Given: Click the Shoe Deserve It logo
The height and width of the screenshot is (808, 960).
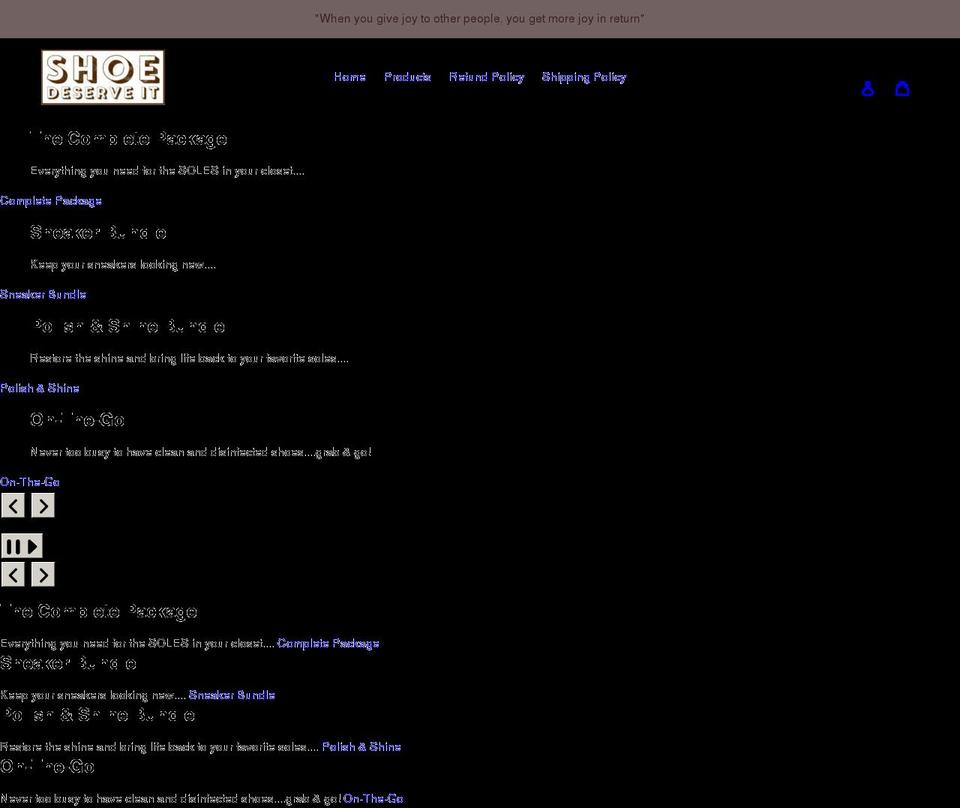Looking at the screenshot, I should click(103, 77).
